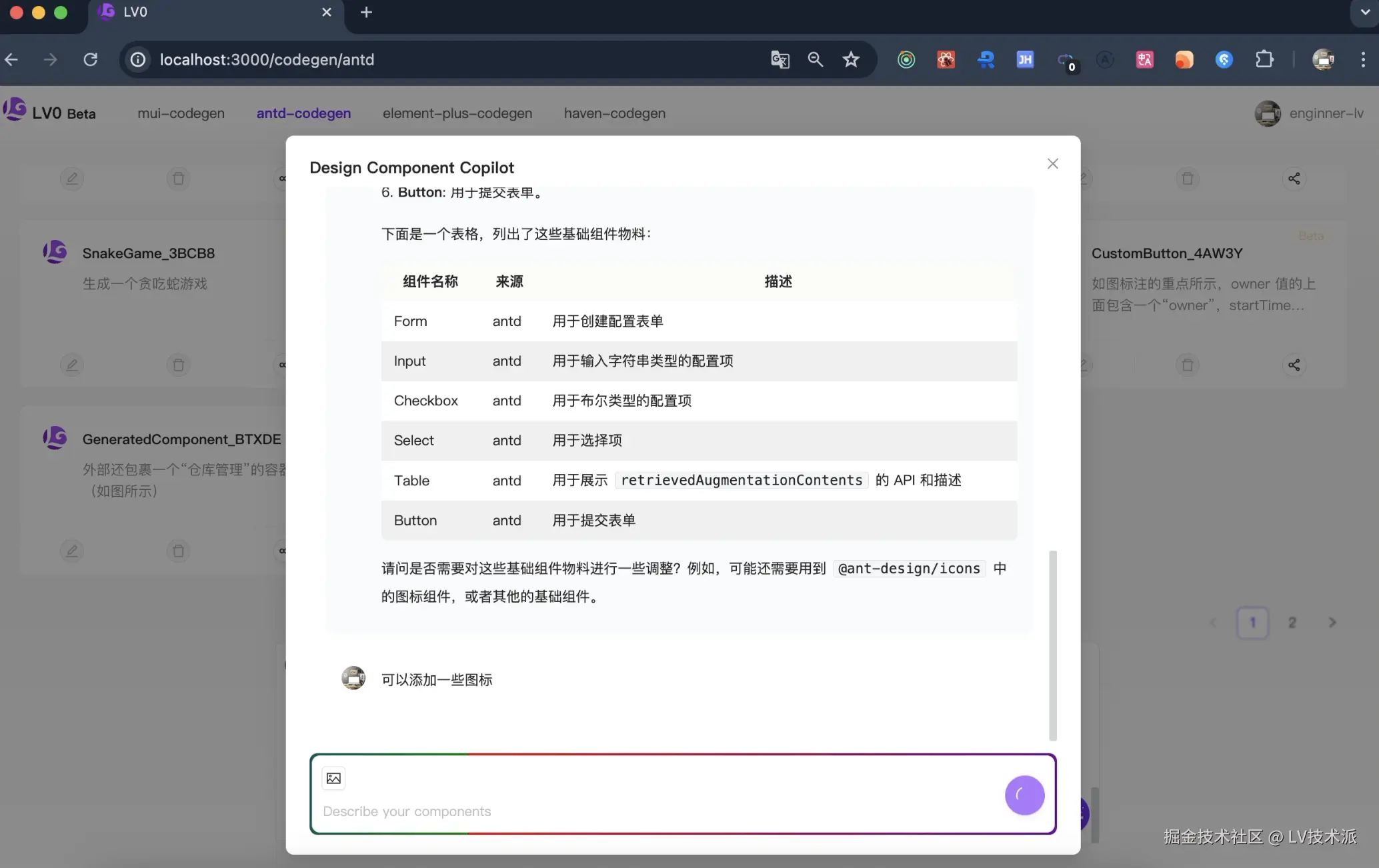Click the chat dialog vertical scrollbar
The height and width of the screenshot is (868, 1379).
[x=1052, y=645]
